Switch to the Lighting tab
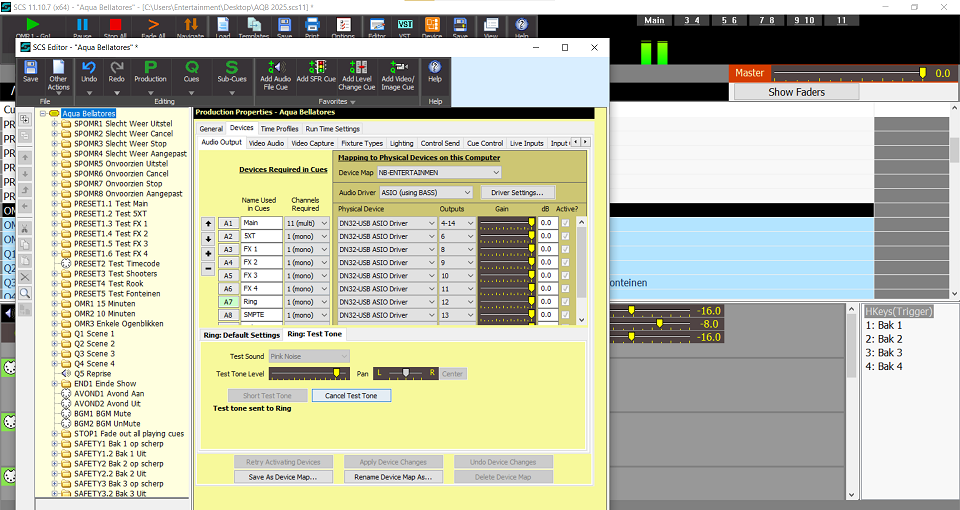 click(x=401, y=143)
